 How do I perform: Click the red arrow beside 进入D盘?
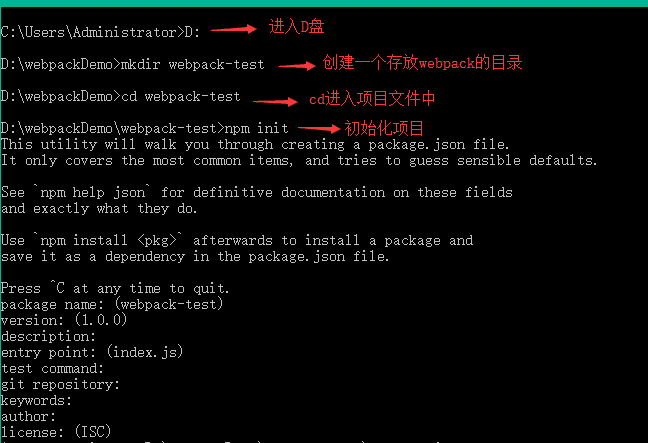coord(233,29)
